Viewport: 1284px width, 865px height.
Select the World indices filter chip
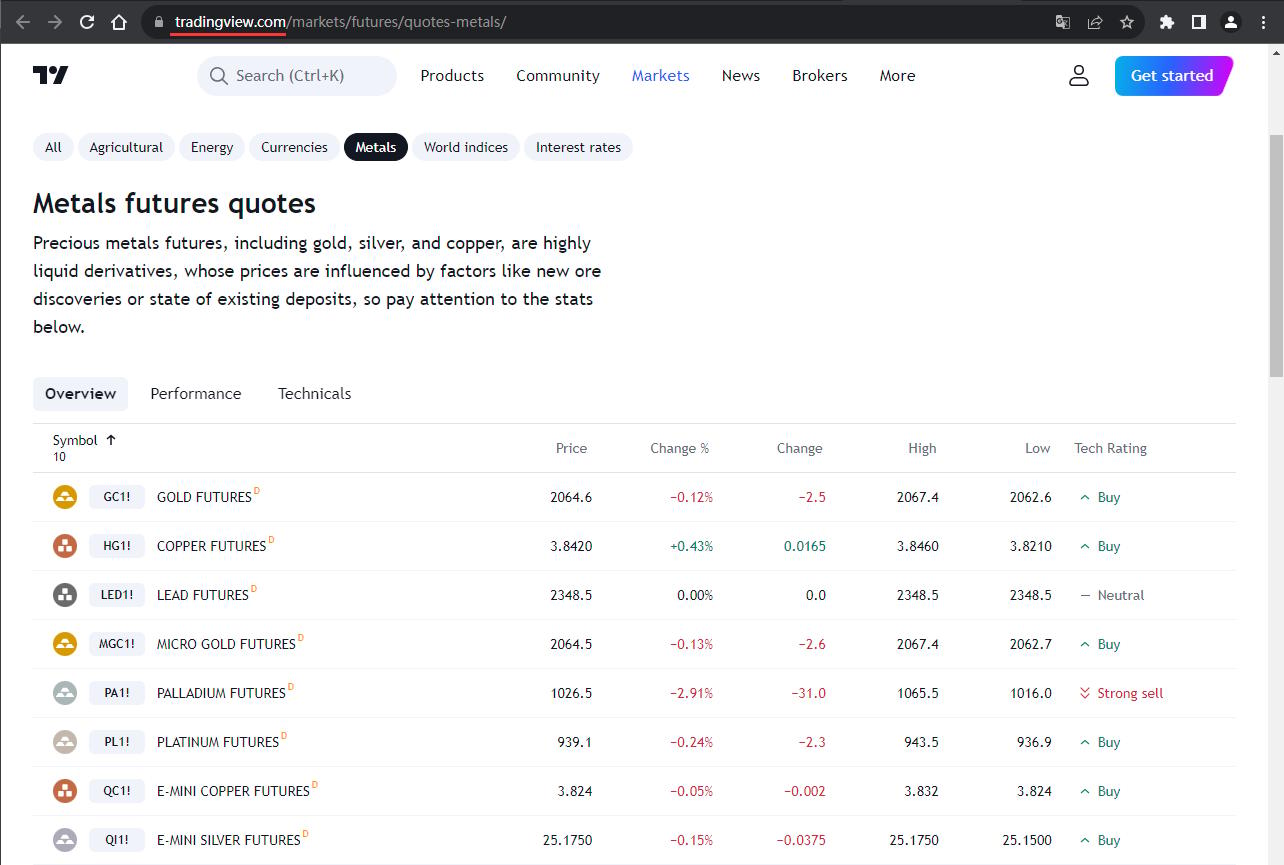click(x=466, y=147)
